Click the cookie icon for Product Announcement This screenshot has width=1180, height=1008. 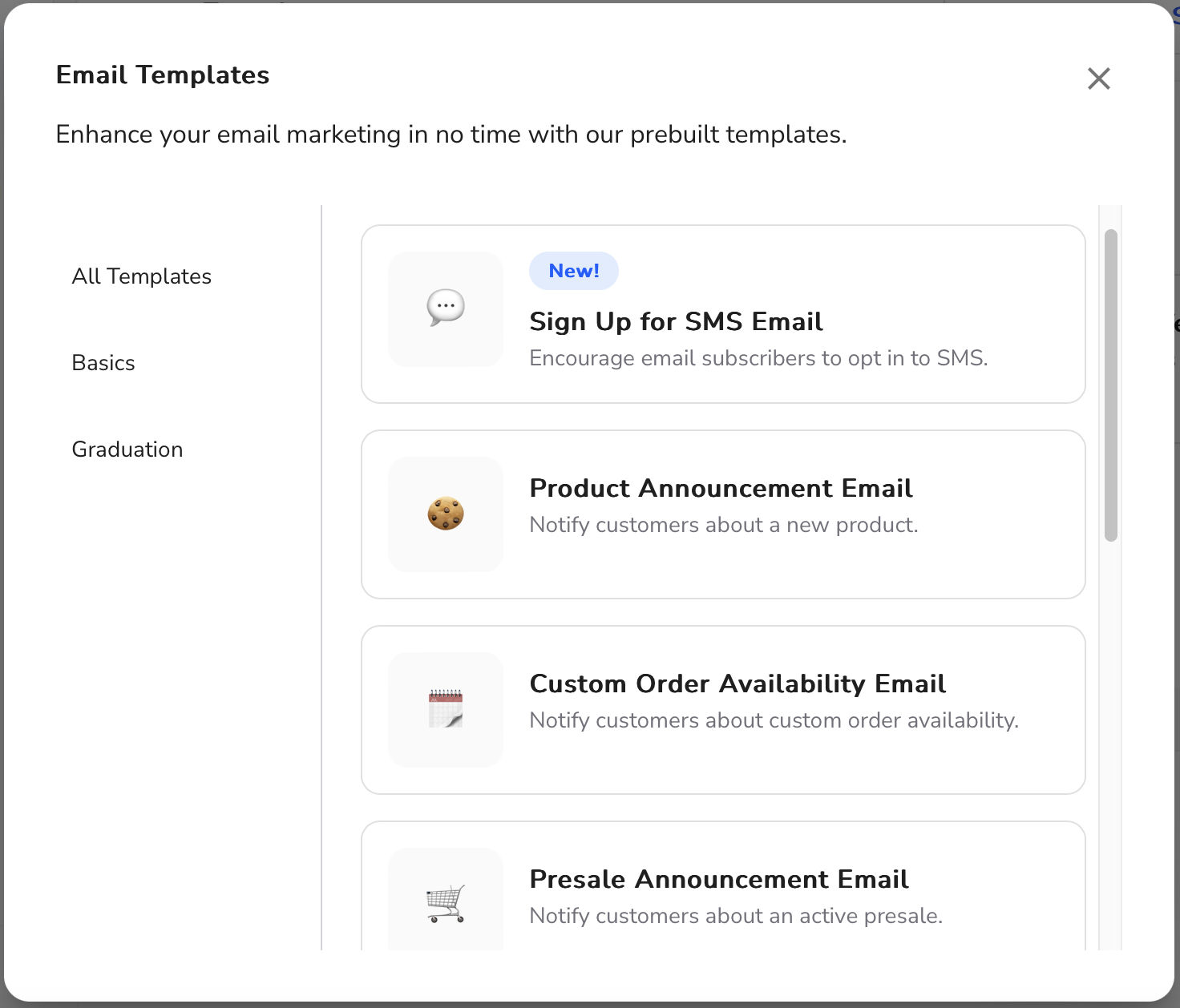(446, 514)
